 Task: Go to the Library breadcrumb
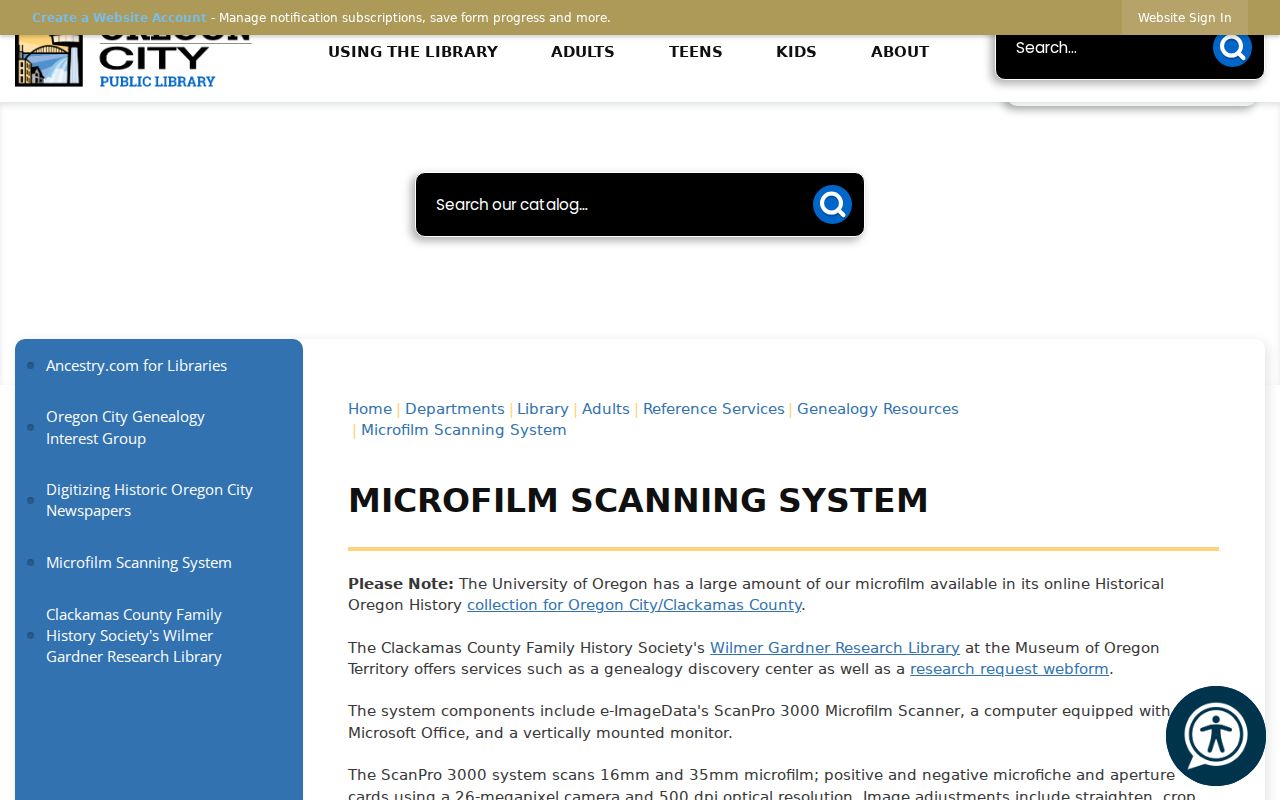click(x=543, y=409)
